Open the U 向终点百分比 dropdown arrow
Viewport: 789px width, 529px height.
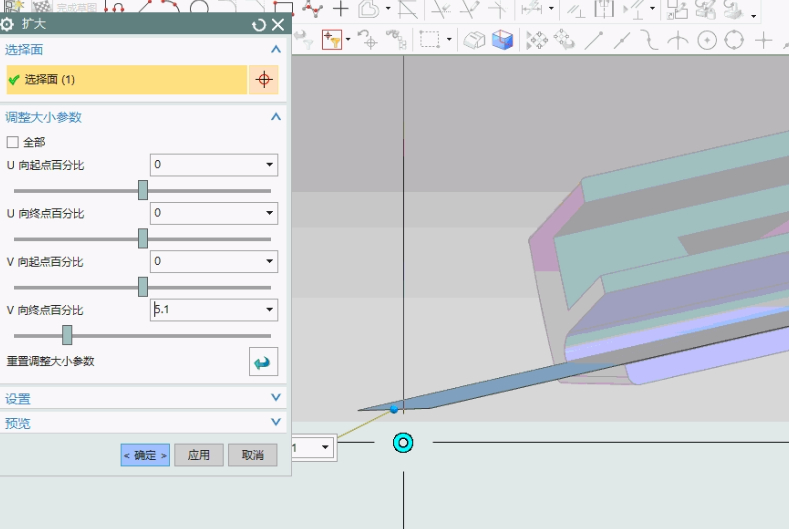pos(269,213)
